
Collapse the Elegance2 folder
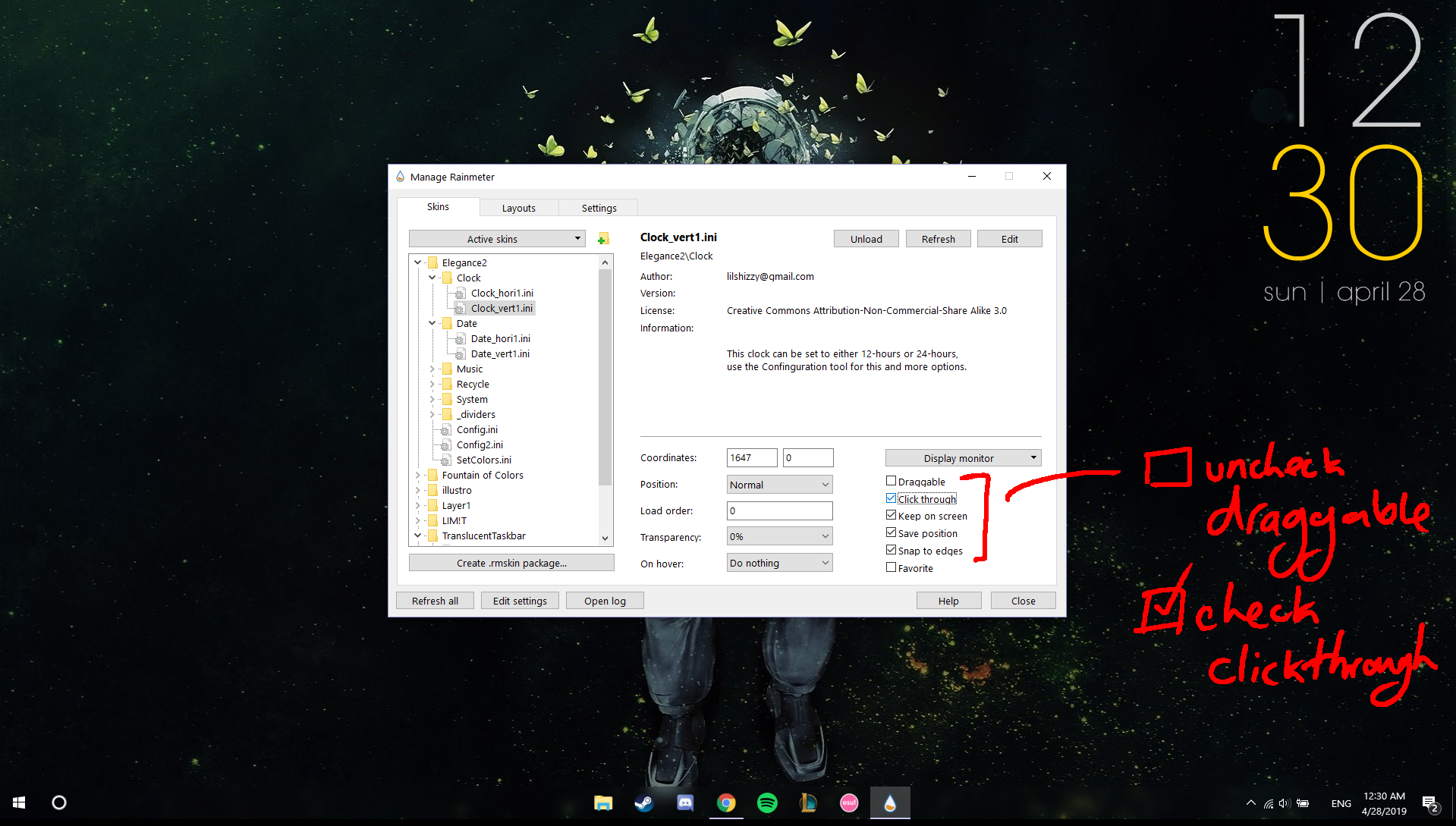tap(417, 262)
